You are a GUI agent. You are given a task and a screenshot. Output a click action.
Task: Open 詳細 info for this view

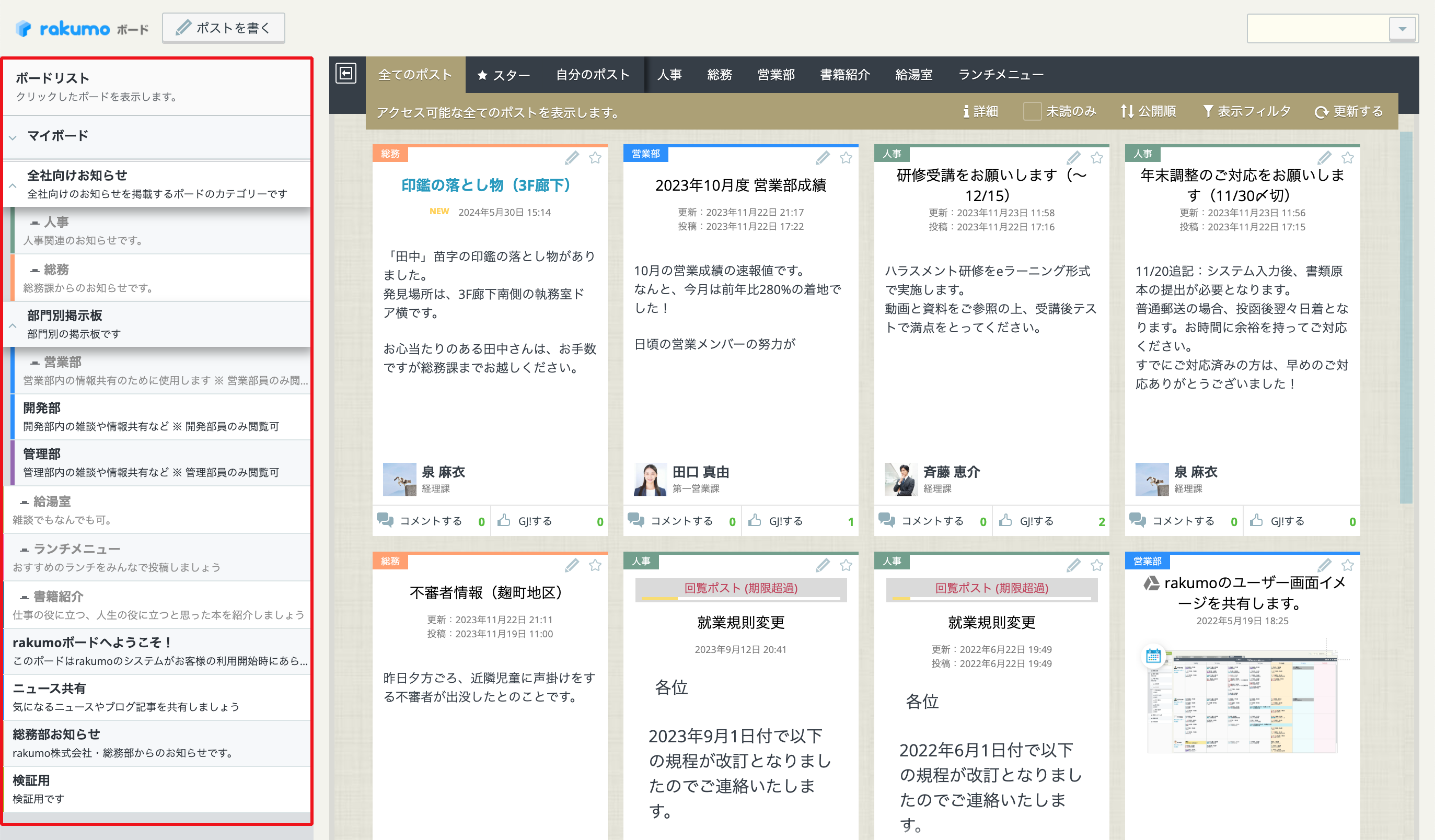point(980,111)
